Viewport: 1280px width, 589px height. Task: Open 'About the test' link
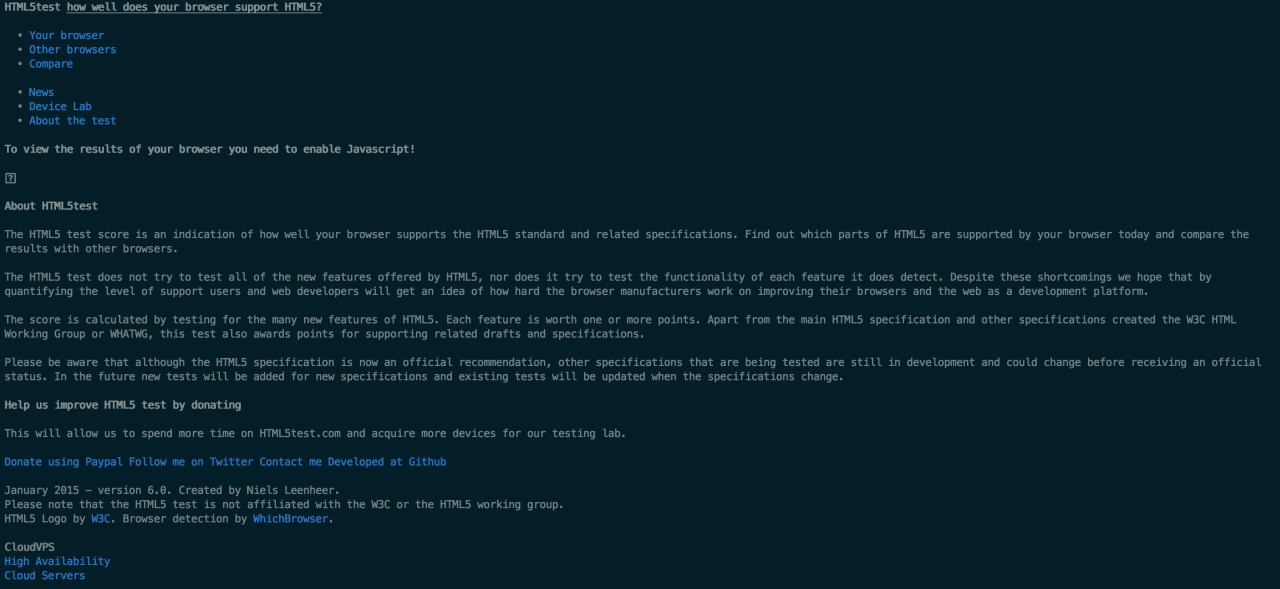click(x=72, y=120)
